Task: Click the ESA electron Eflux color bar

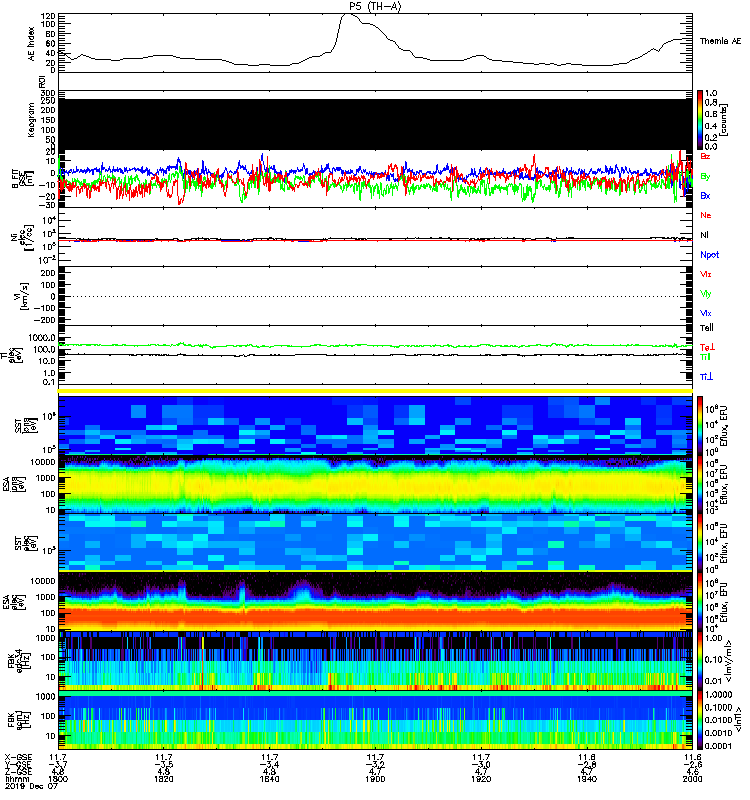Action: pyautogui.click(x=700, y=602)
